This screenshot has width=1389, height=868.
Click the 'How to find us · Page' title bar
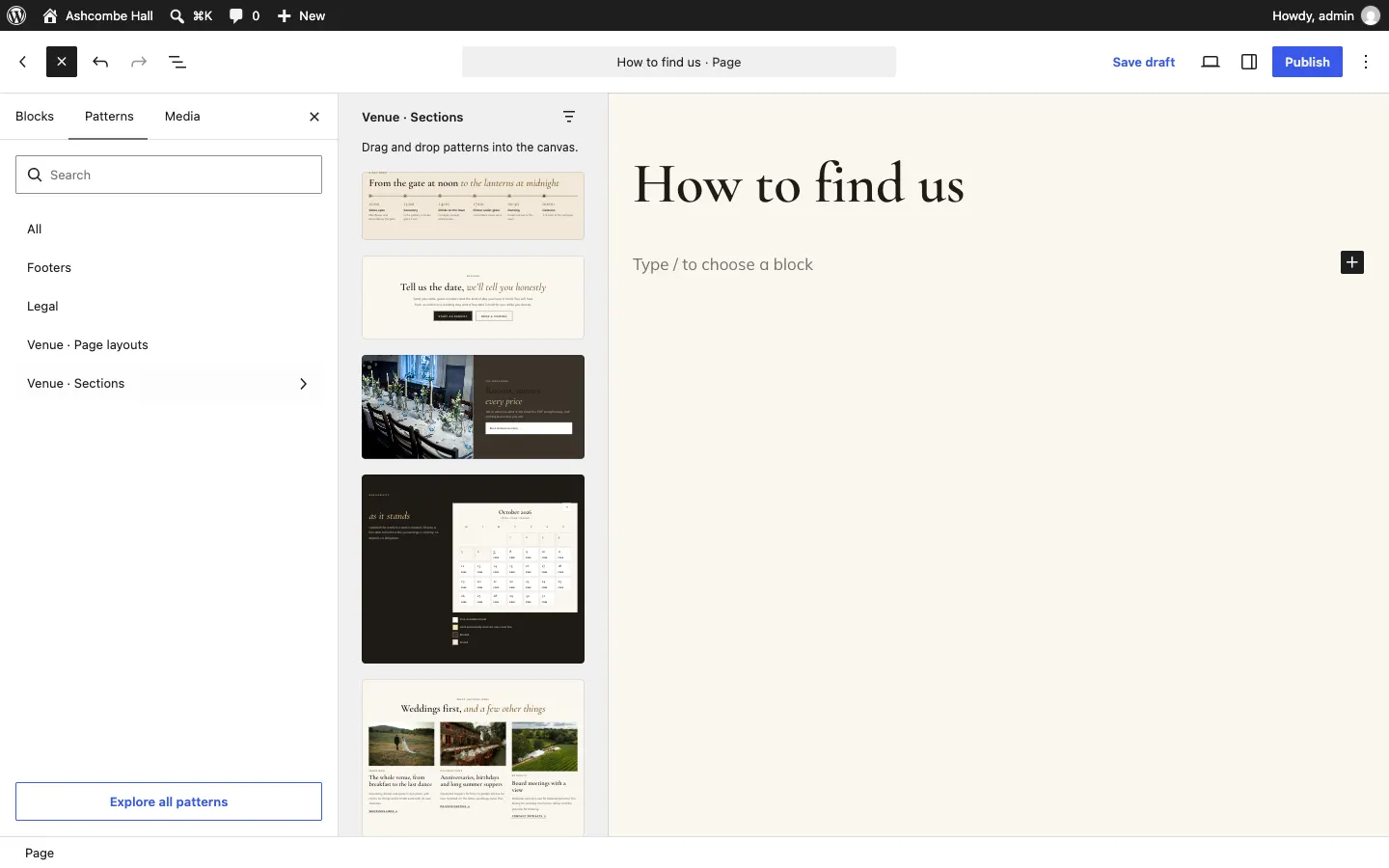pyautogui.click(x=679, y=62)
